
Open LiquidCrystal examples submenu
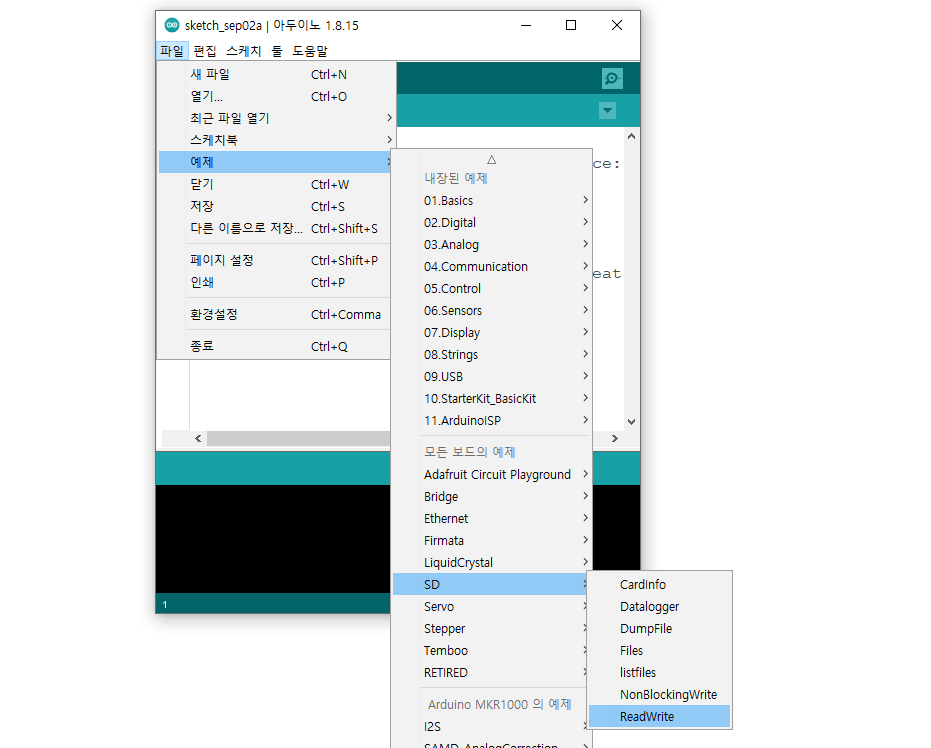pos(492,562)
